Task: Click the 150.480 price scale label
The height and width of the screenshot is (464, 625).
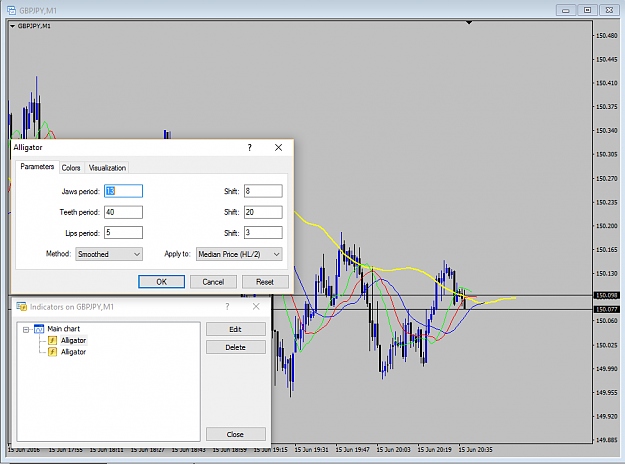Action: click(x=607, y=35)
